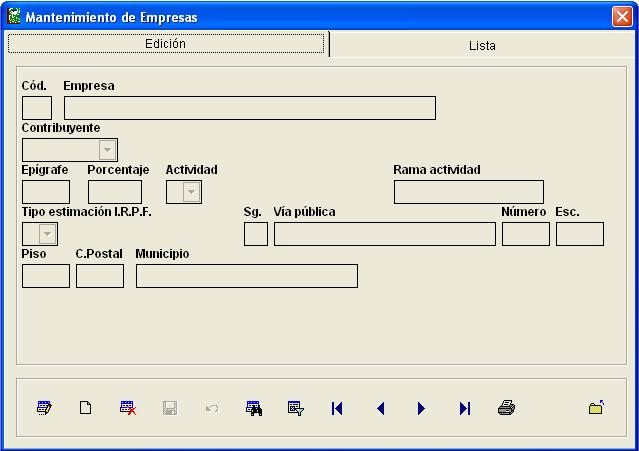Select the Epígrafe input box
Viewport: 639px width, 451px height.
[46, 192]
